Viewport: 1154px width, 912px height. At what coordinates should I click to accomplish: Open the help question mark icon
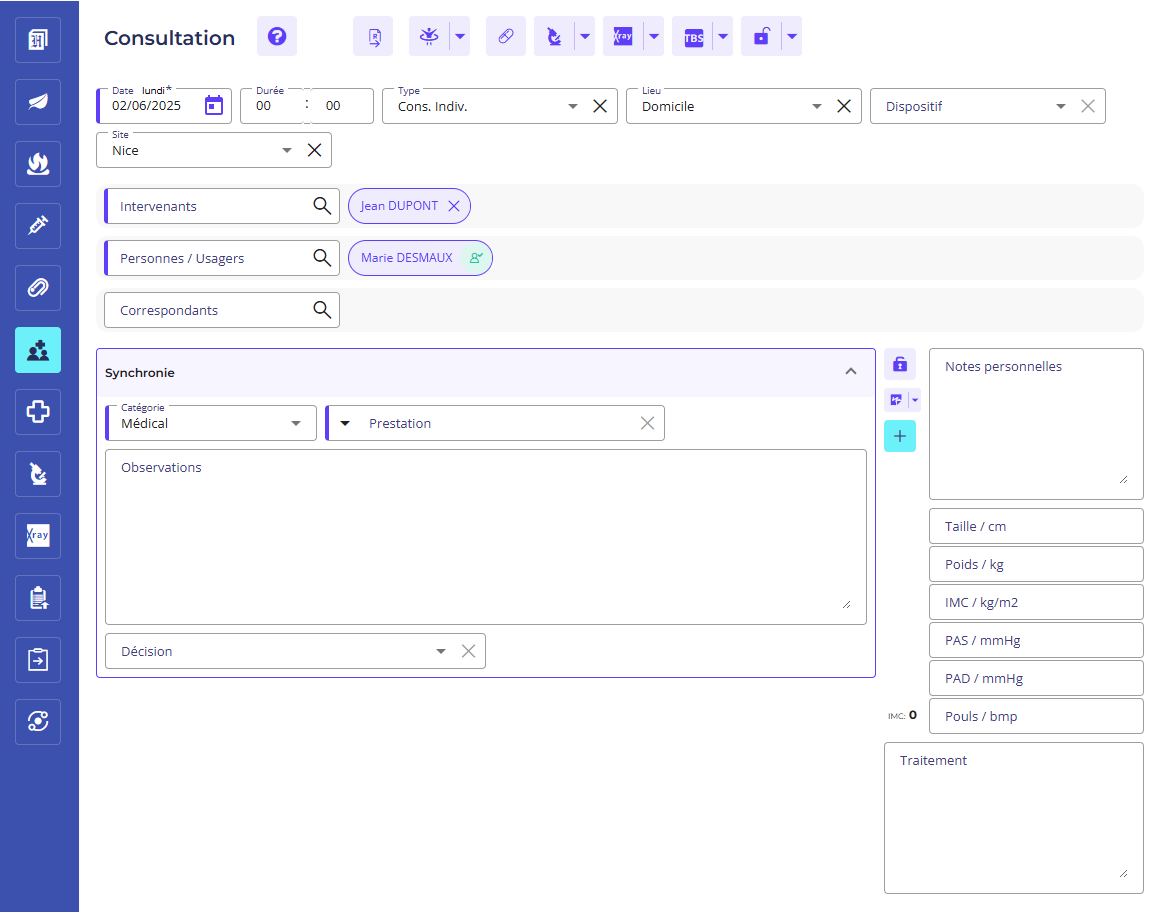coord(277,36)
